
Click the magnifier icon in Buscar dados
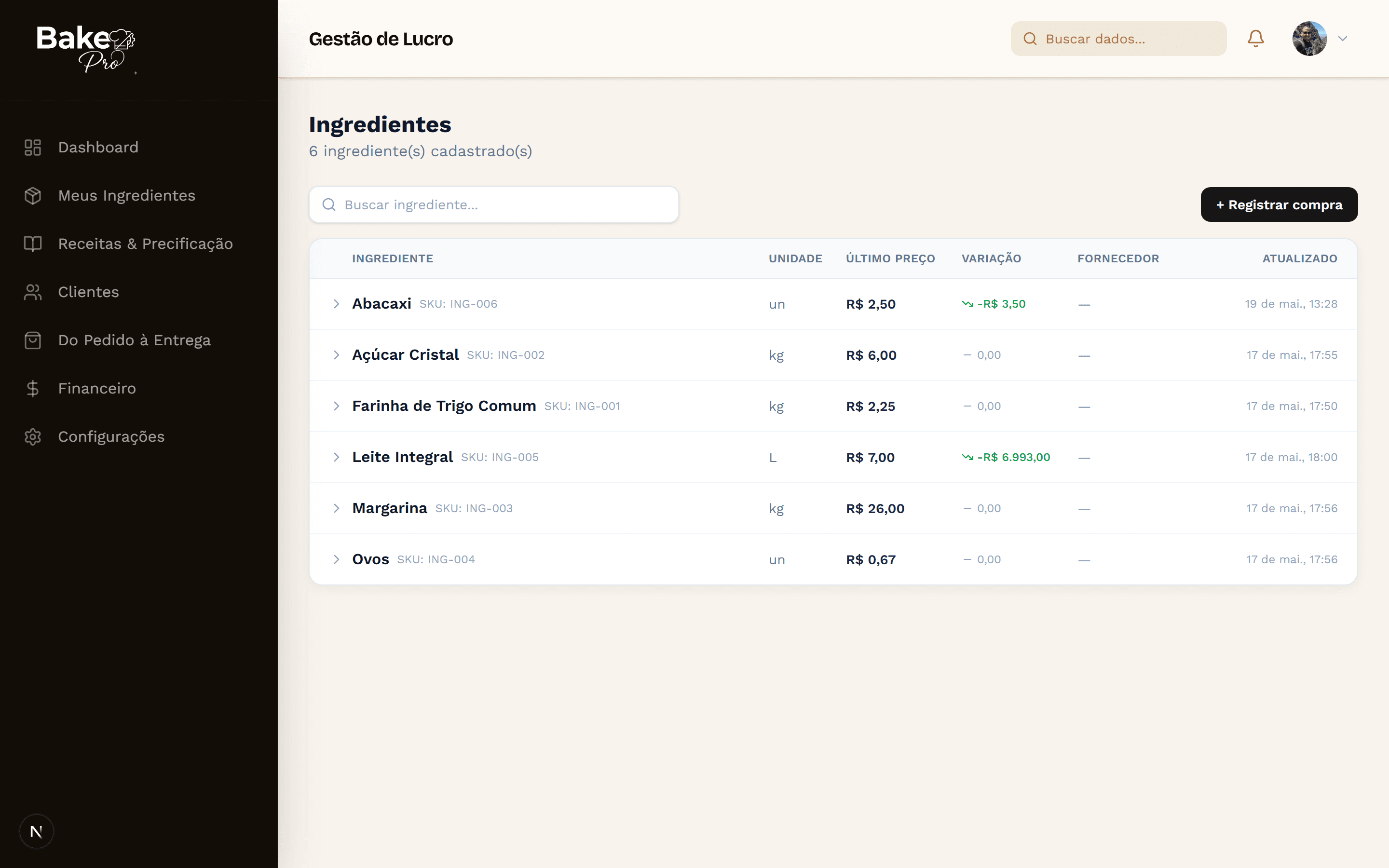[1030, 39]
